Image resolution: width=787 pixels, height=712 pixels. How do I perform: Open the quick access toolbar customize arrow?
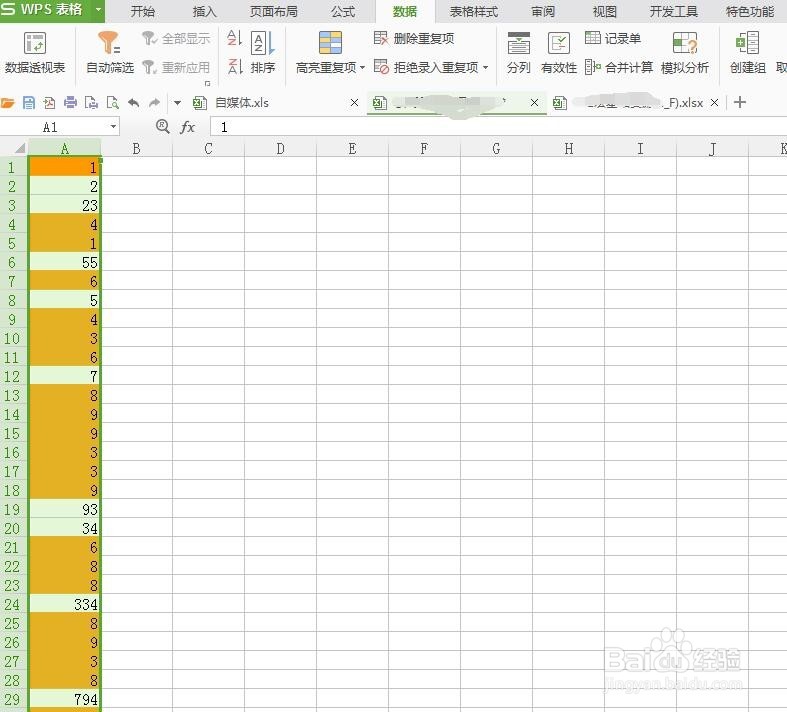(x=177, y=103)
